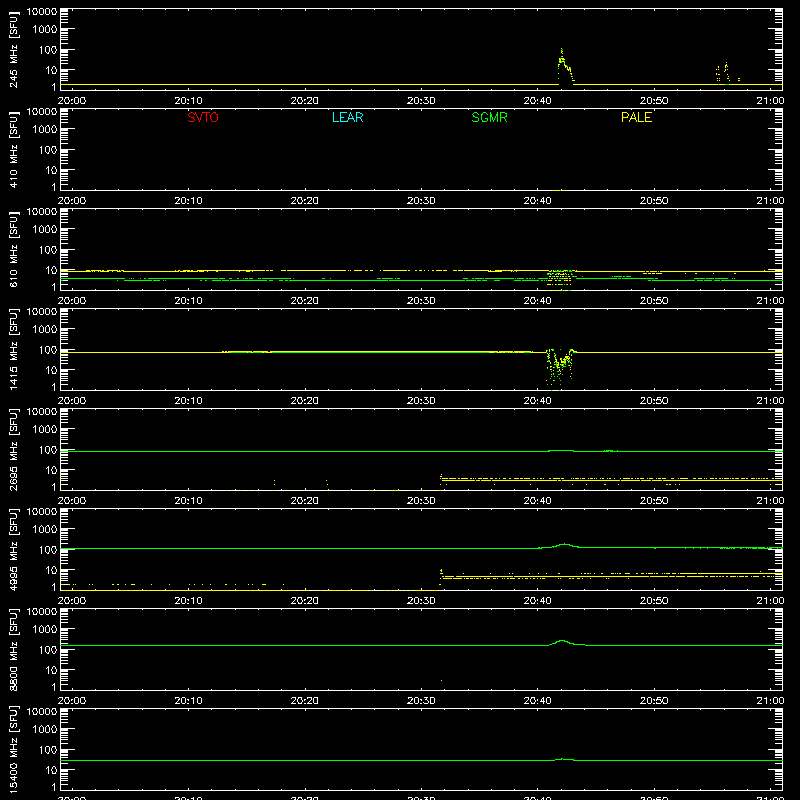Click the 20:10 tick label under 410 MHz panel
This screenshot has height=800, width=800.
pos(188,201)
